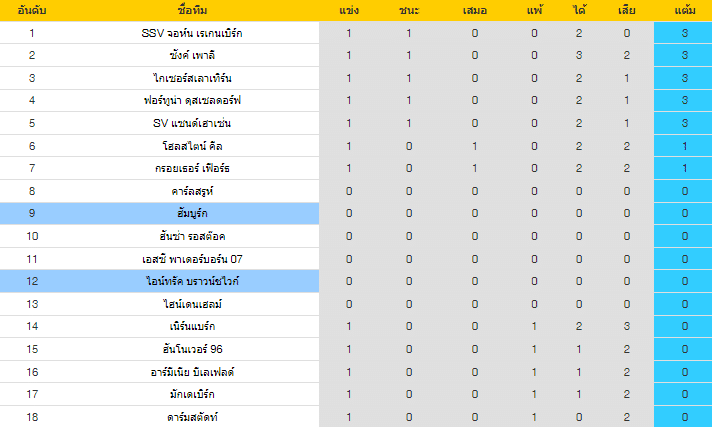Click the เสมอ column header
Viewport: 712px width, 427px height.
click(x=475, y=10)
